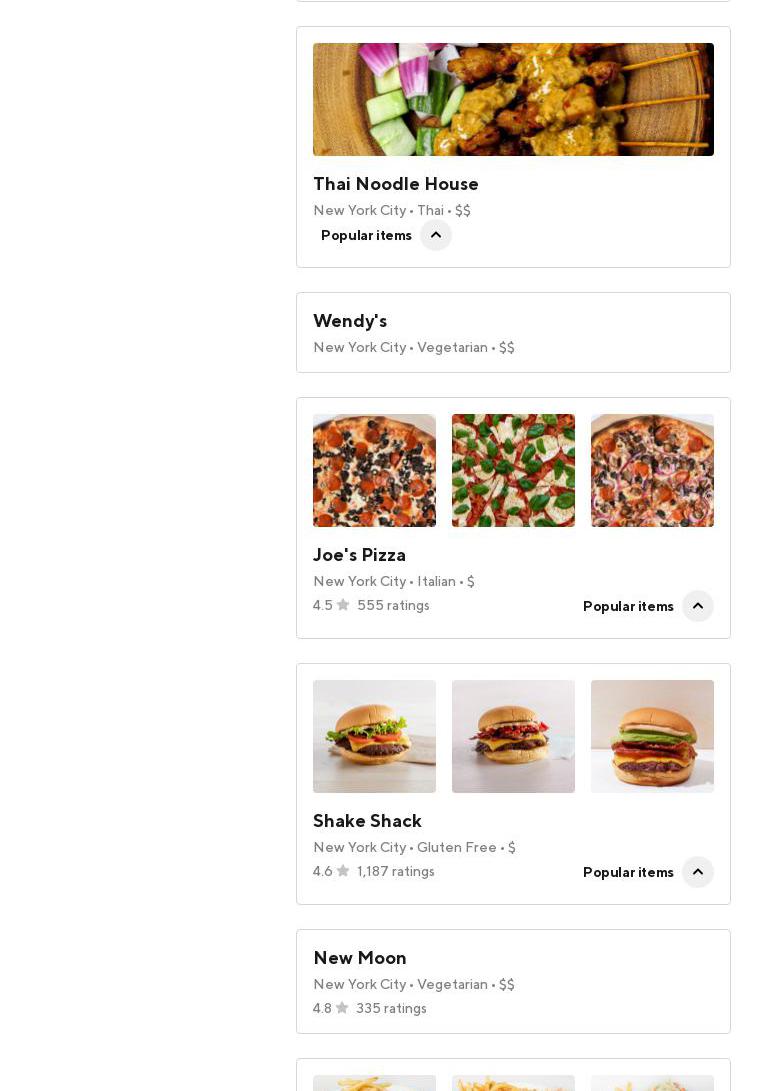
Task: View Shake Shack bacon cheeseburger photo
Action: tap(513, 736)
